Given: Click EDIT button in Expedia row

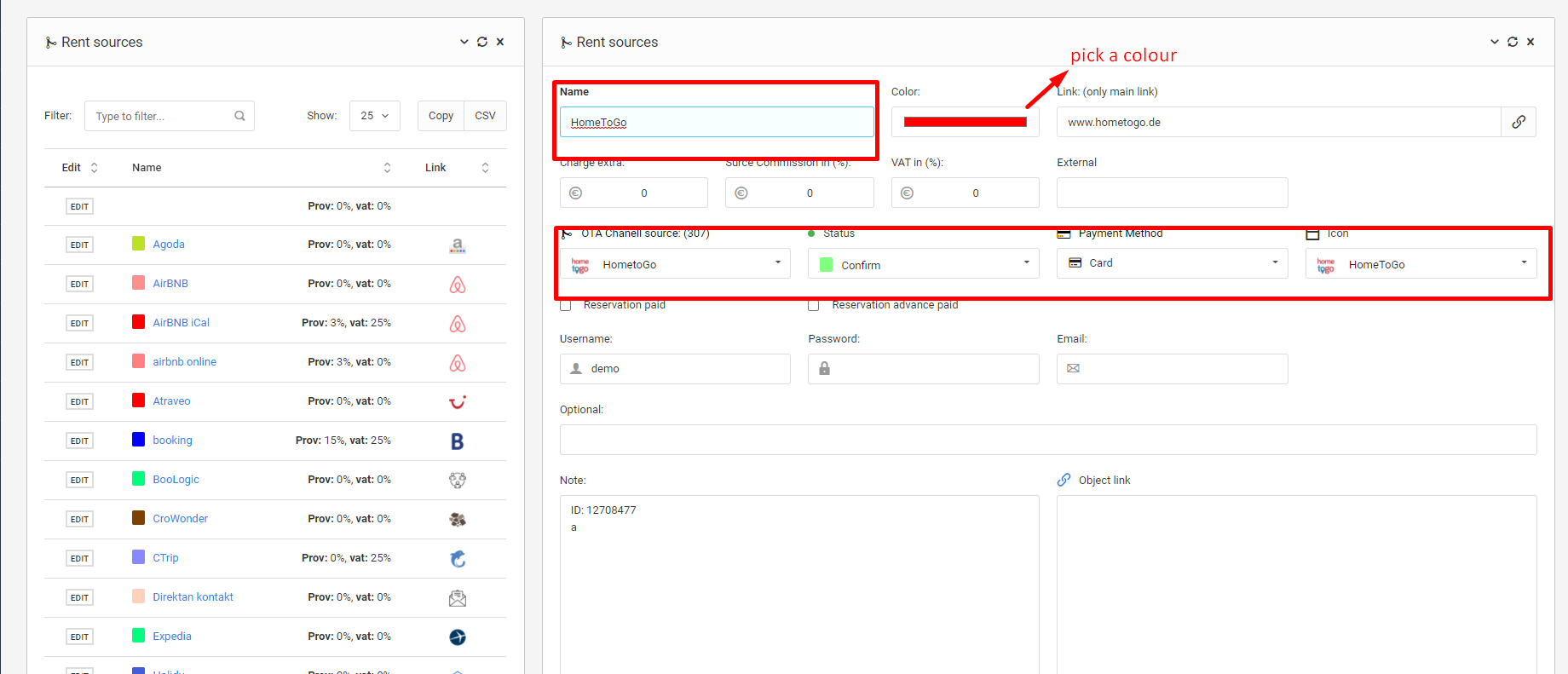Looking at the screenshot, I should (79, 637).
